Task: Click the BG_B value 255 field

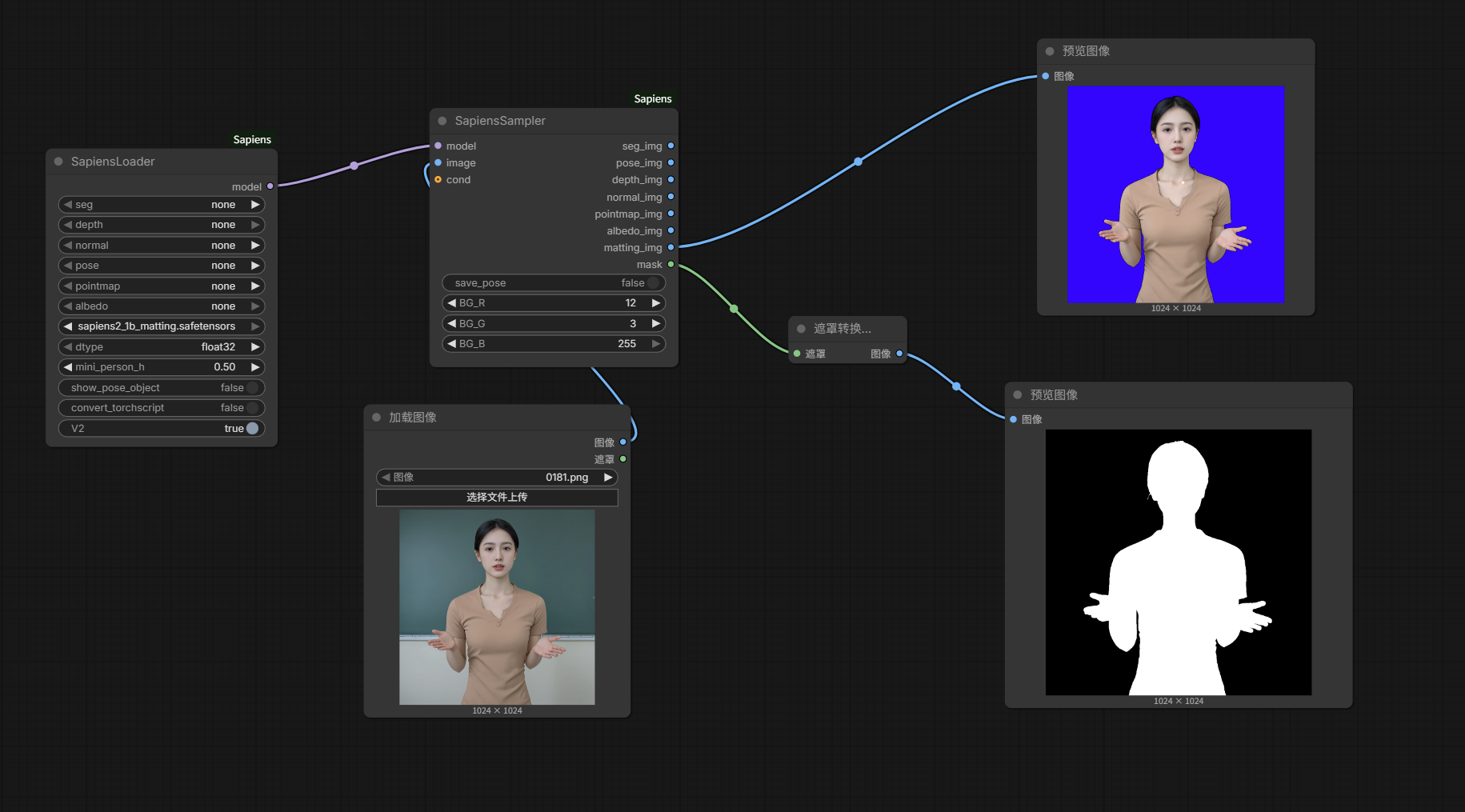Action: click(x=554, y=344)
